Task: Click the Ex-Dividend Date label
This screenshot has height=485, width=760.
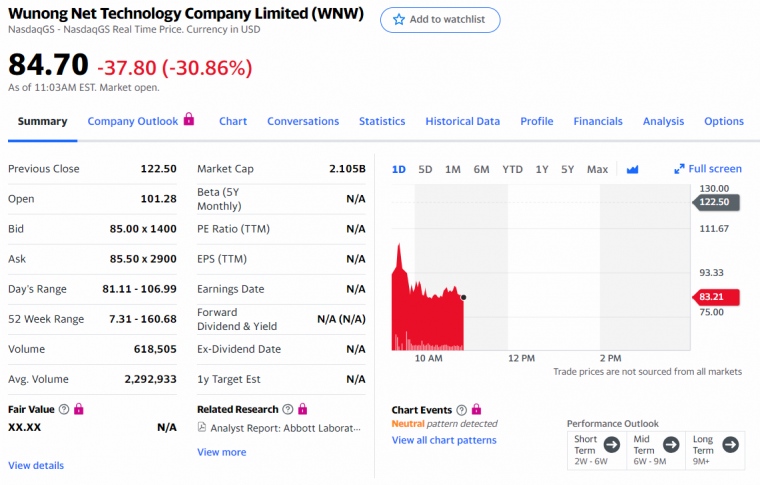Action: pyautogui.click(x=239, y=349)
